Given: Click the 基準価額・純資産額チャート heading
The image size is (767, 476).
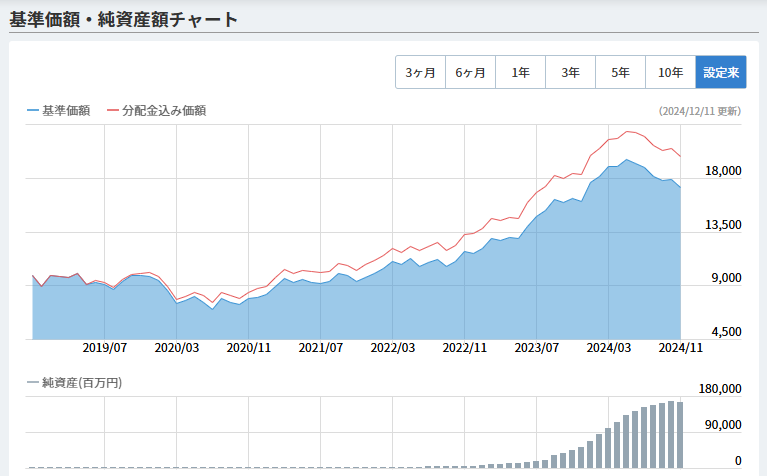Looking at the screenshot, I should [123, 20].
